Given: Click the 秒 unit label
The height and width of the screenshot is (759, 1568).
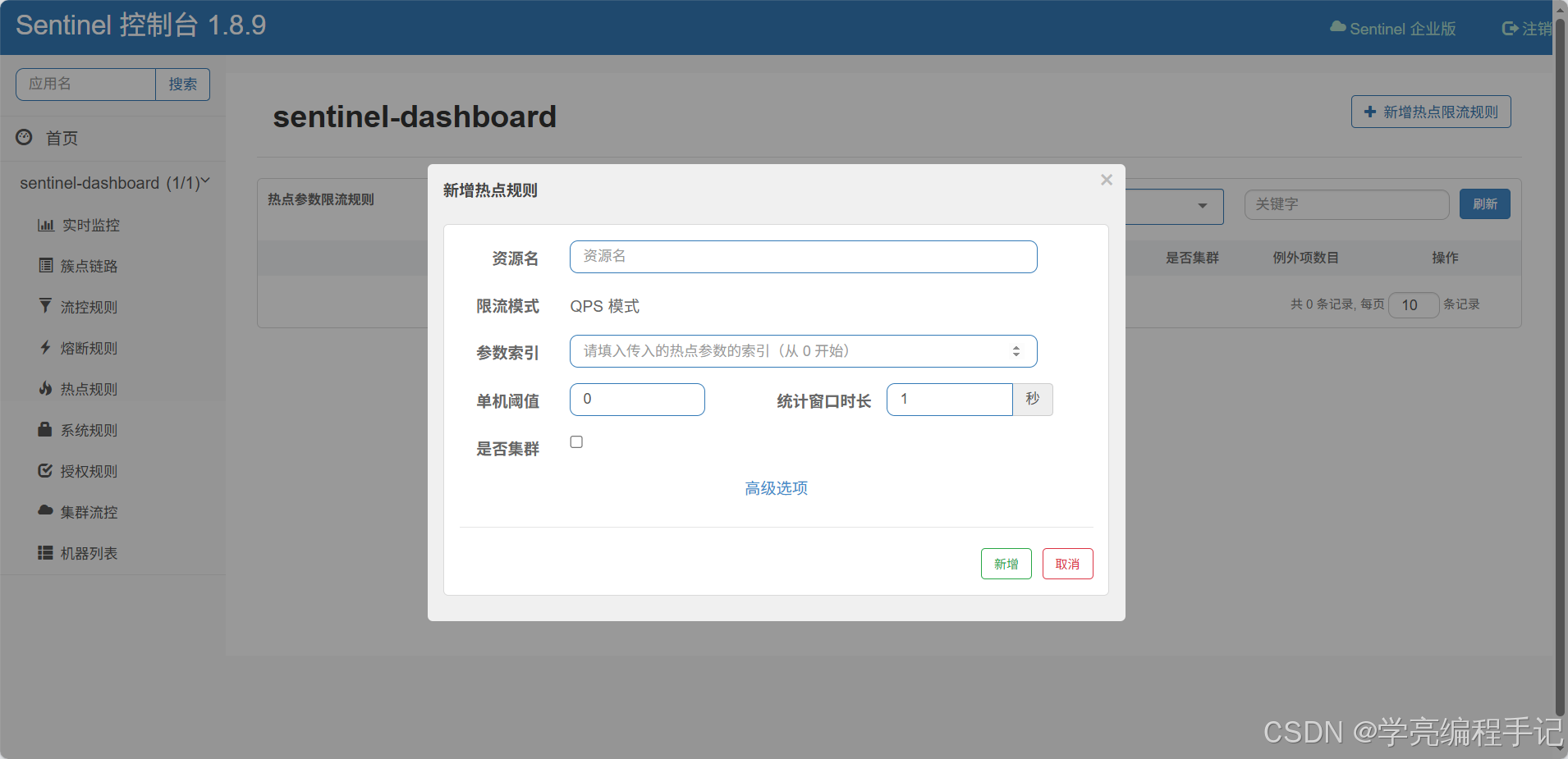Looking at the screenshot, I should (1033, 400).
